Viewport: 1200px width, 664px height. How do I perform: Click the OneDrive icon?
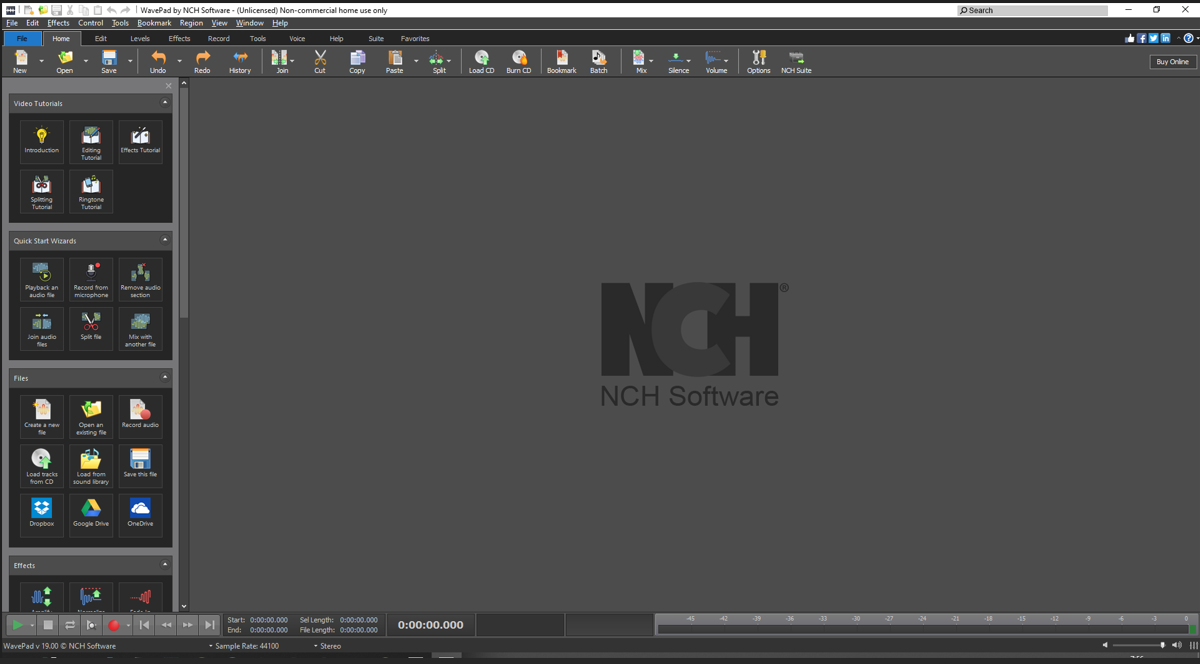coord(140,515)
